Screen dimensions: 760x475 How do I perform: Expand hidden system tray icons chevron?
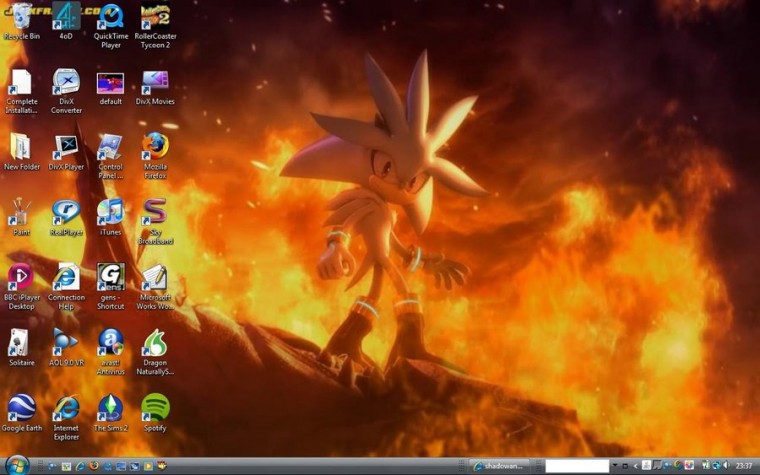pyautogui.click(x=635, y=466)
